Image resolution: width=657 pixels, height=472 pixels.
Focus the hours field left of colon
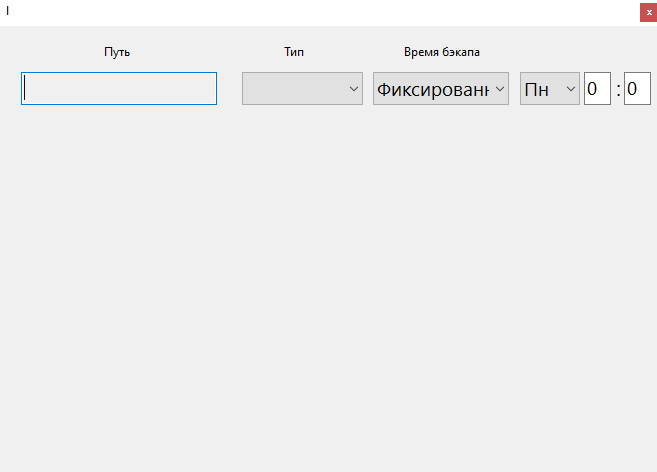(596, 89)
